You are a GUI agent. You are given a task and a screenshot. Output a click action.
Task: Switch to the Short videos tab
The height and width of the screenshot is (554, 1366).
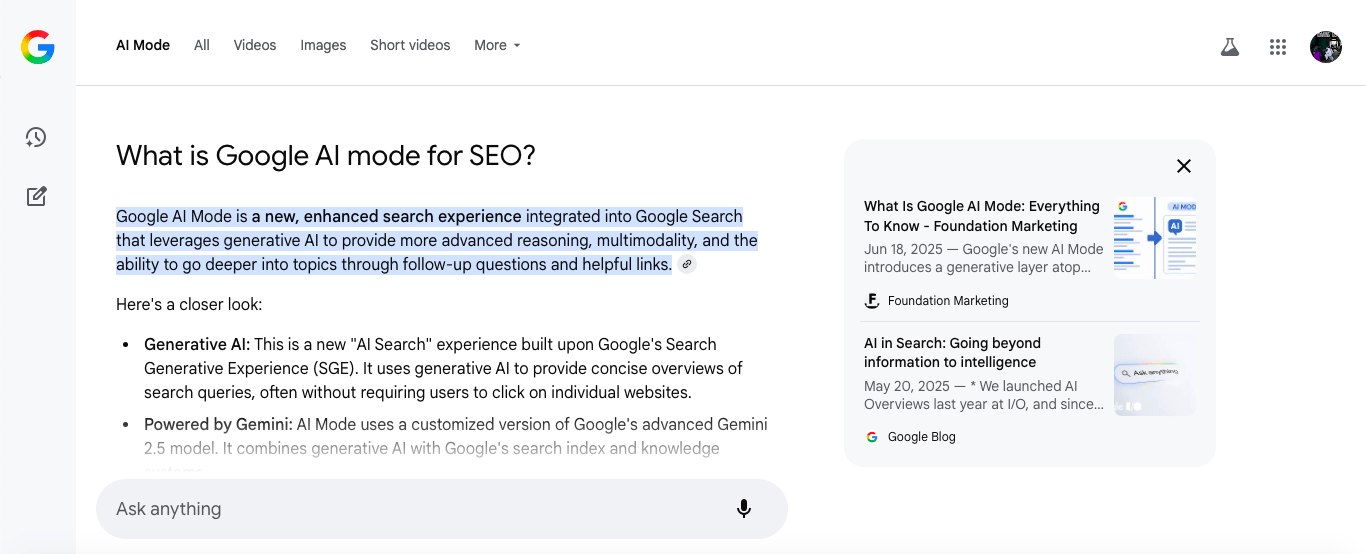[410, 45]
